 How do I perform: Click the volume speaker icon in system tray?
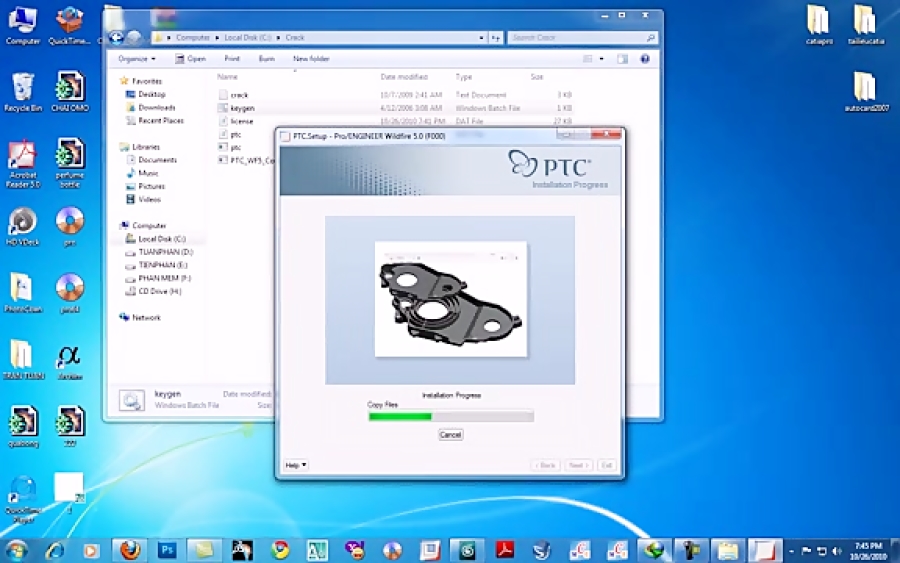click(x=837, y=551)
